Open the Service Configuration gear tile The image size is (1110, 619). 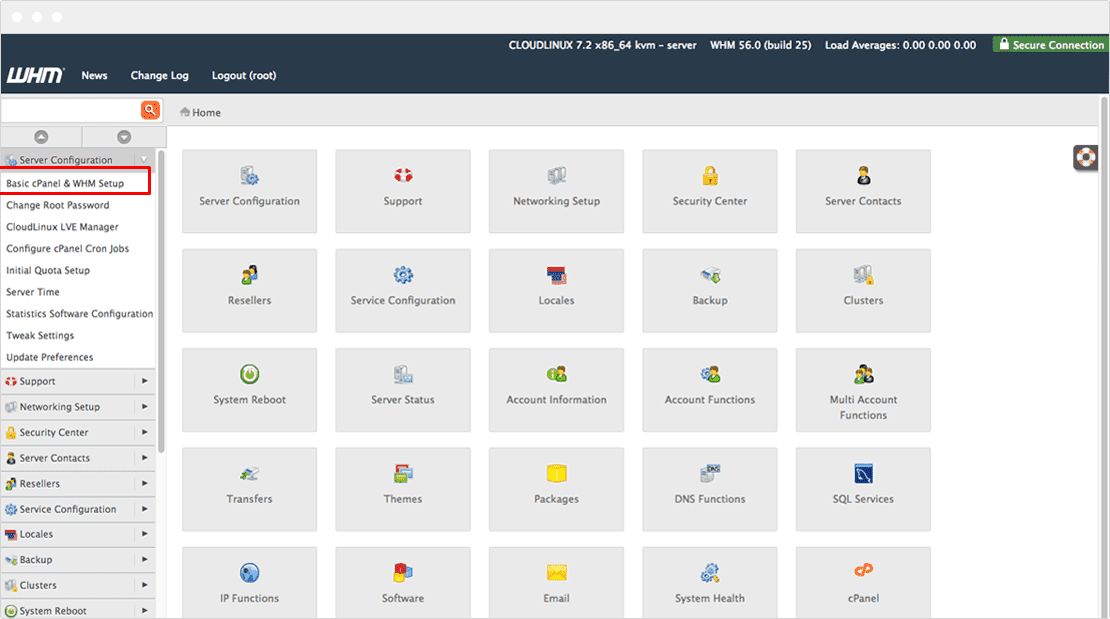pos(403,290)
